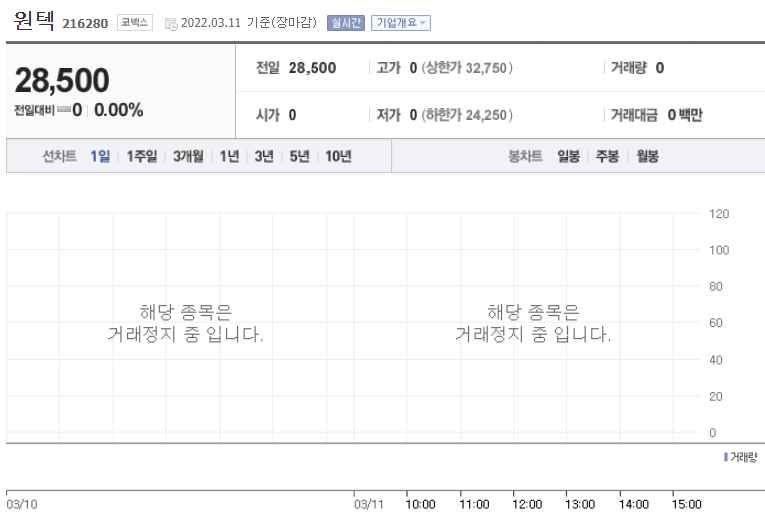Select the 1주일 line chart tab

(141, 156)
